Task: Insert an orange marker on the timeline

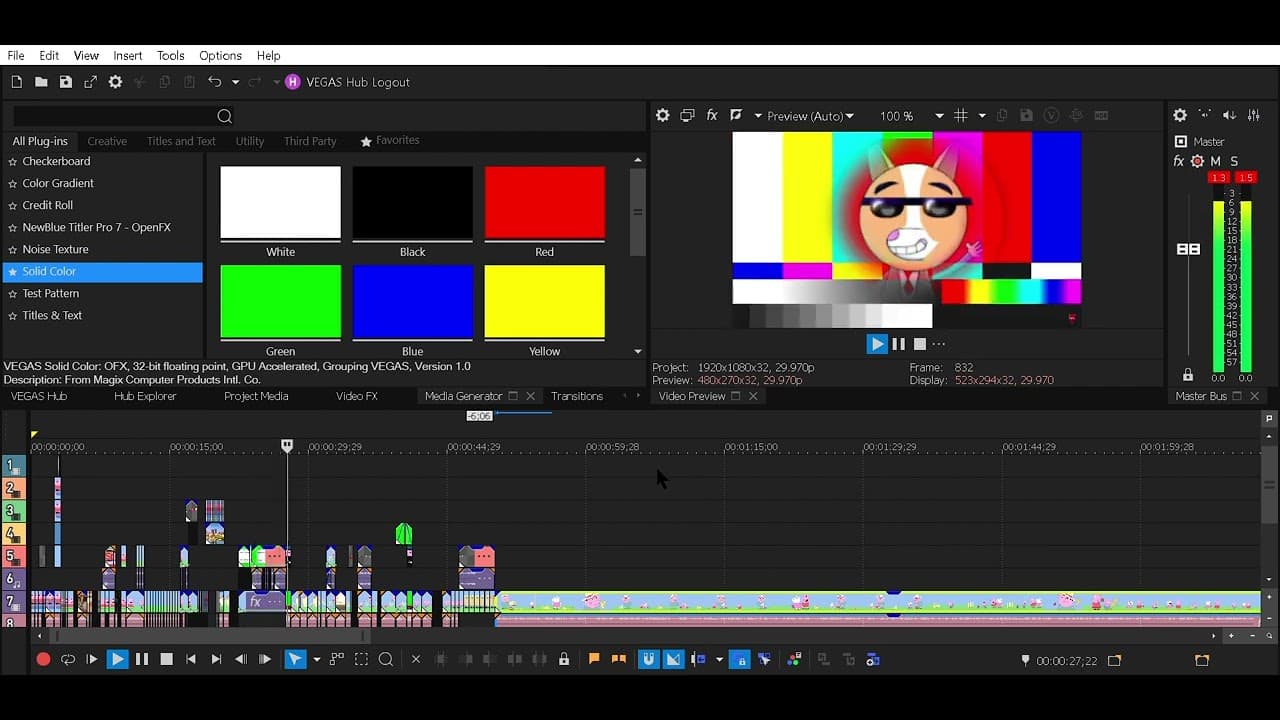Action: tap(594, 659)
